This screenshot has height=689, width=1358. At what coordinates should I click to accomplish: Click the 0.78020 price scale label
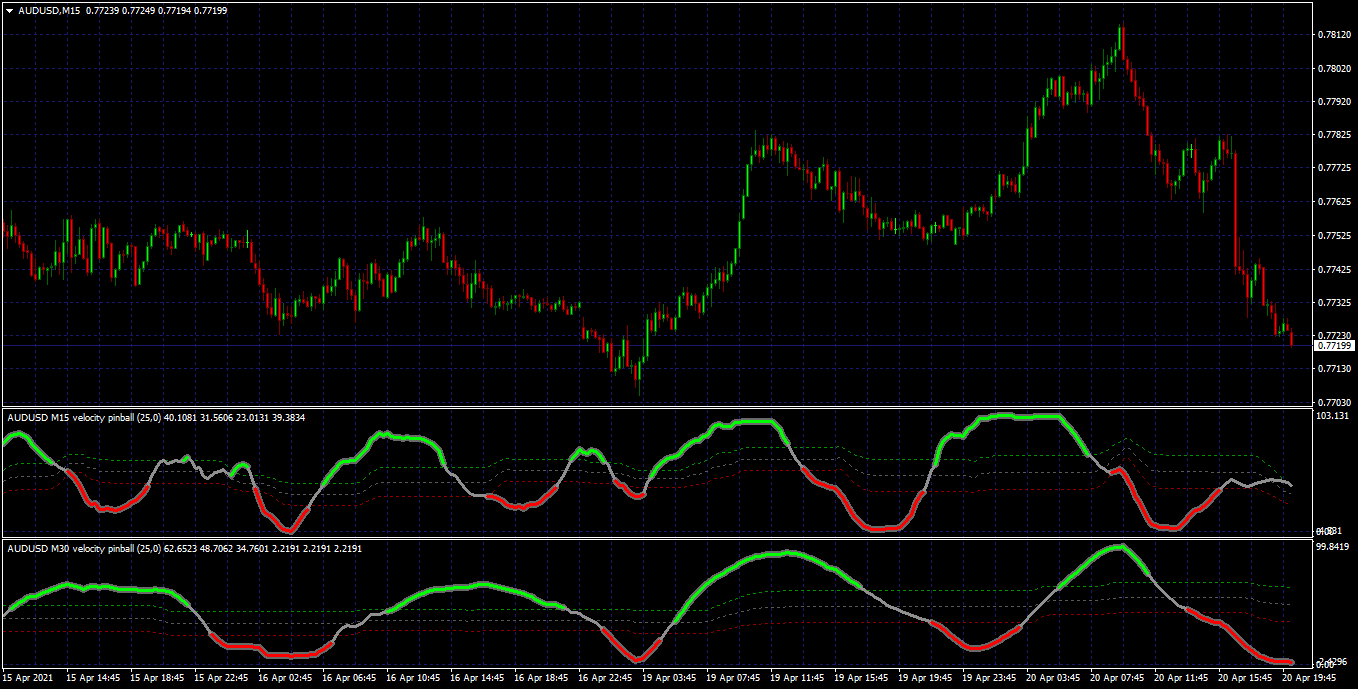tap(1333, 68)
